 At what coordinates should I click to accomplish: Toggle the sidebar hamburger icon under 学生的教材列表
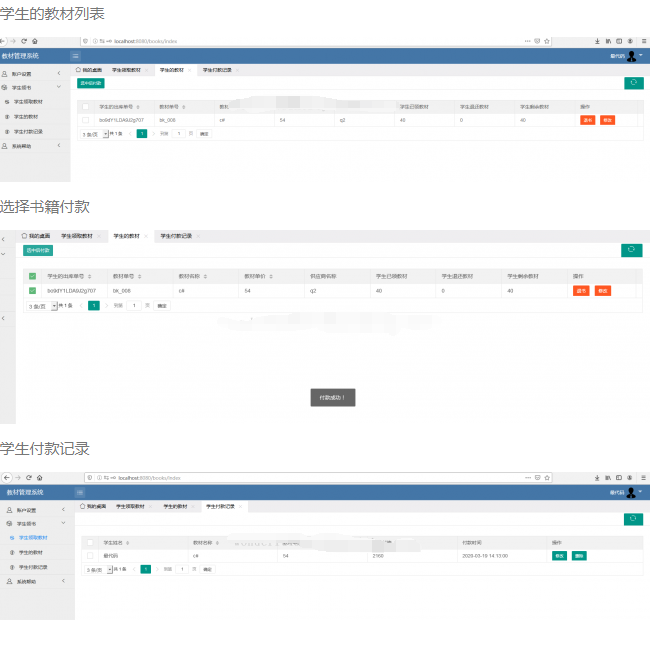click(x=75, y=56)
